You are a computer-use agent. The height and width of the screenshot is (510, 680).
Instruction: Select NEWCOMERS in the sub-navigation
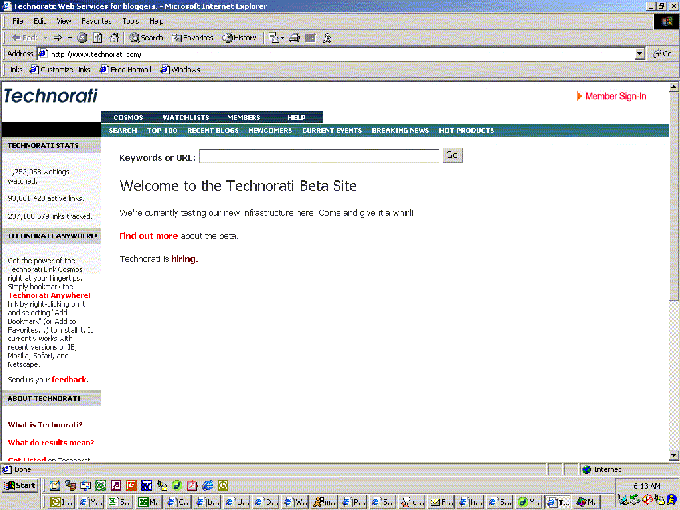[x=270, y=131]
